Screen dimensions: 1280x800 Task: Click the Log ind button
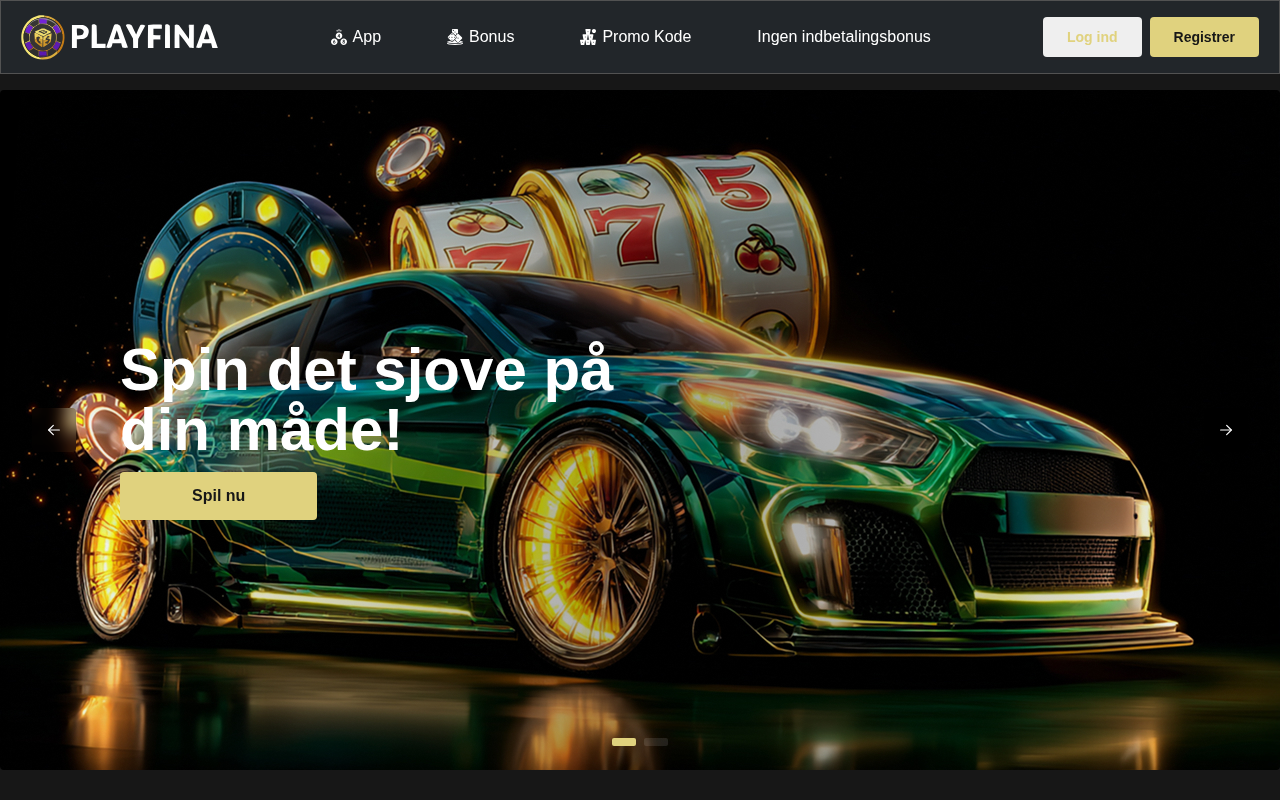point(1092,37)
